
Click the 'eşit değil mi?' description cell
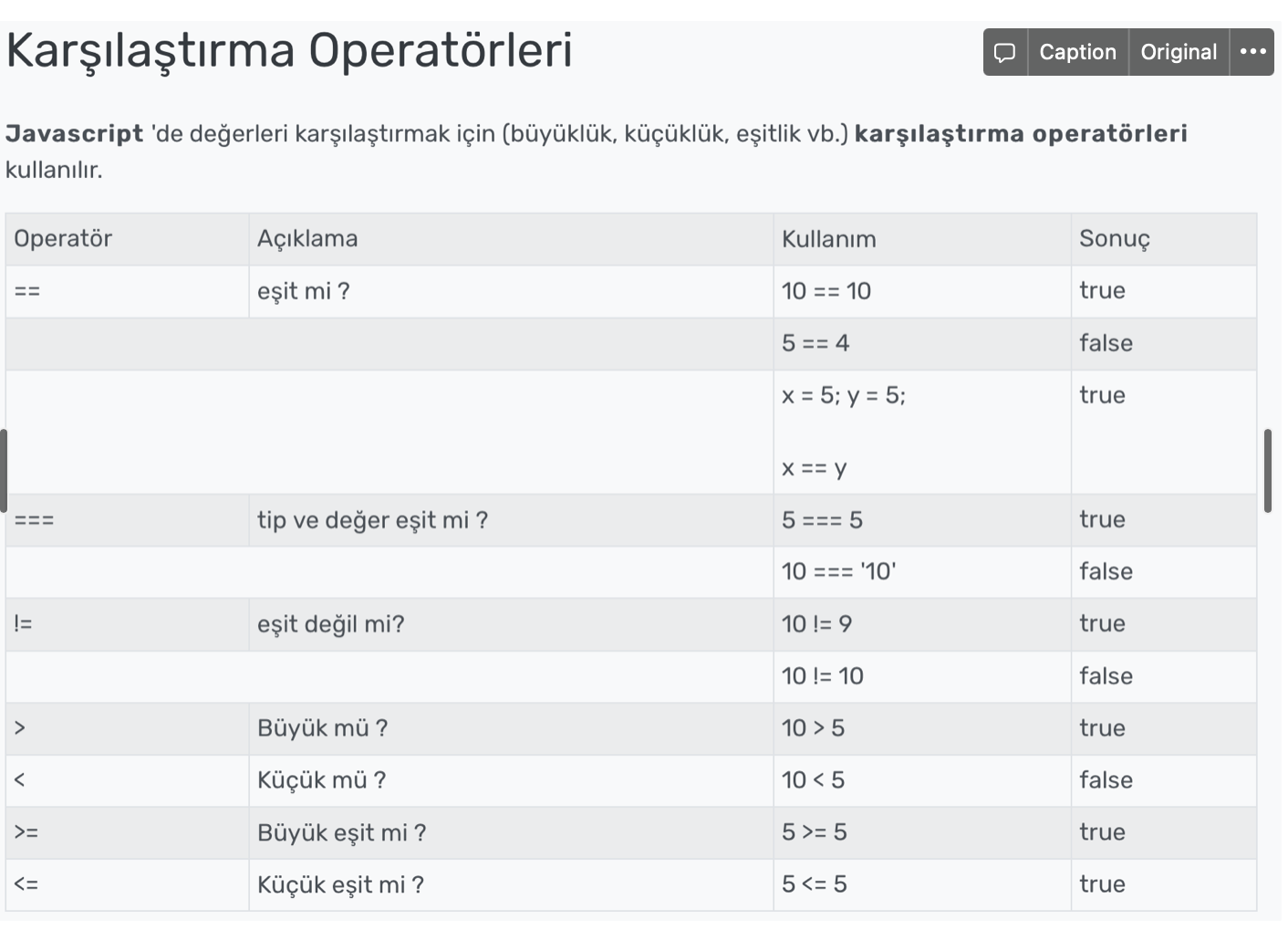(511, 624)
